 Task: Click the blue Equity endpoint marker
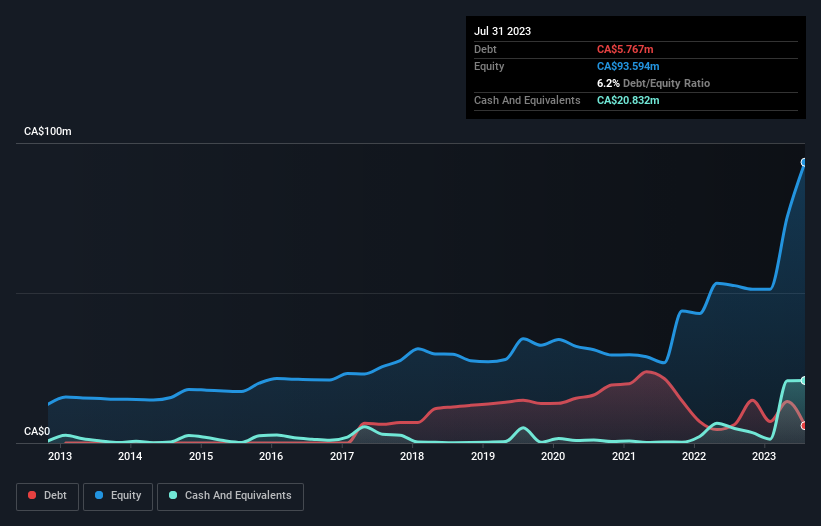pyautogui.click(x=804, y=162)
